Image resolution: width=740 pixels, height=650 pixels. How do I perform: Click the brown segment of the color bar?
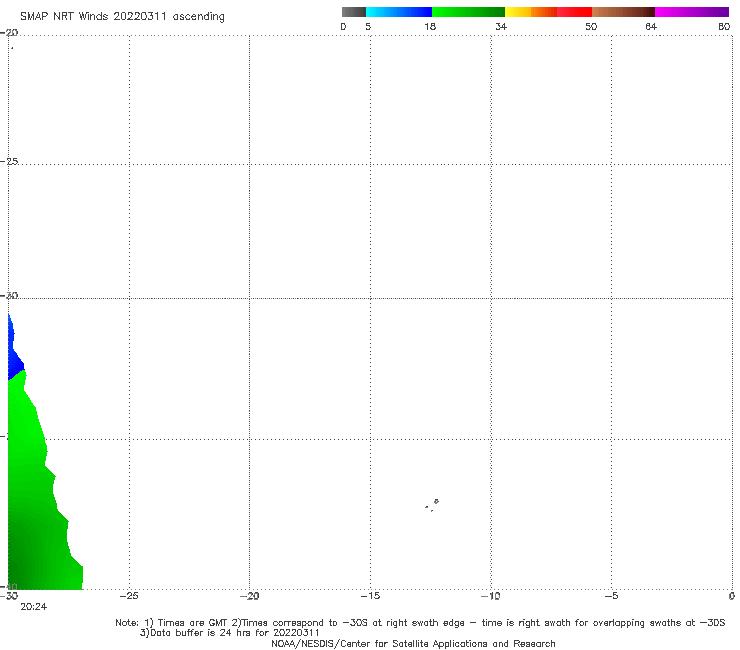click(623, 12)
